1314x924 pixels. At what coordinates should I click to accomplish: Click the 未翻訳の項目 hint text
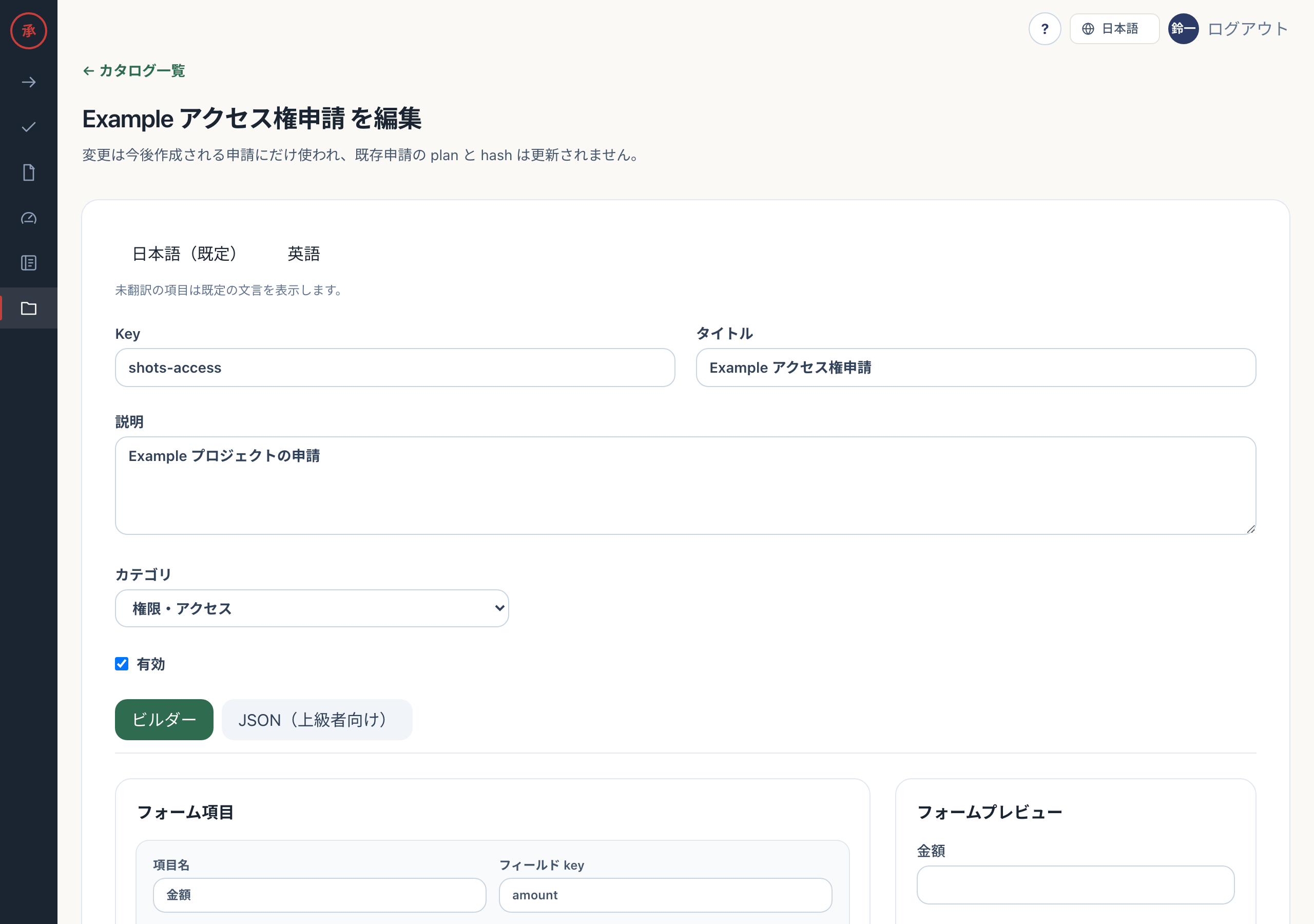click(229, 290)
